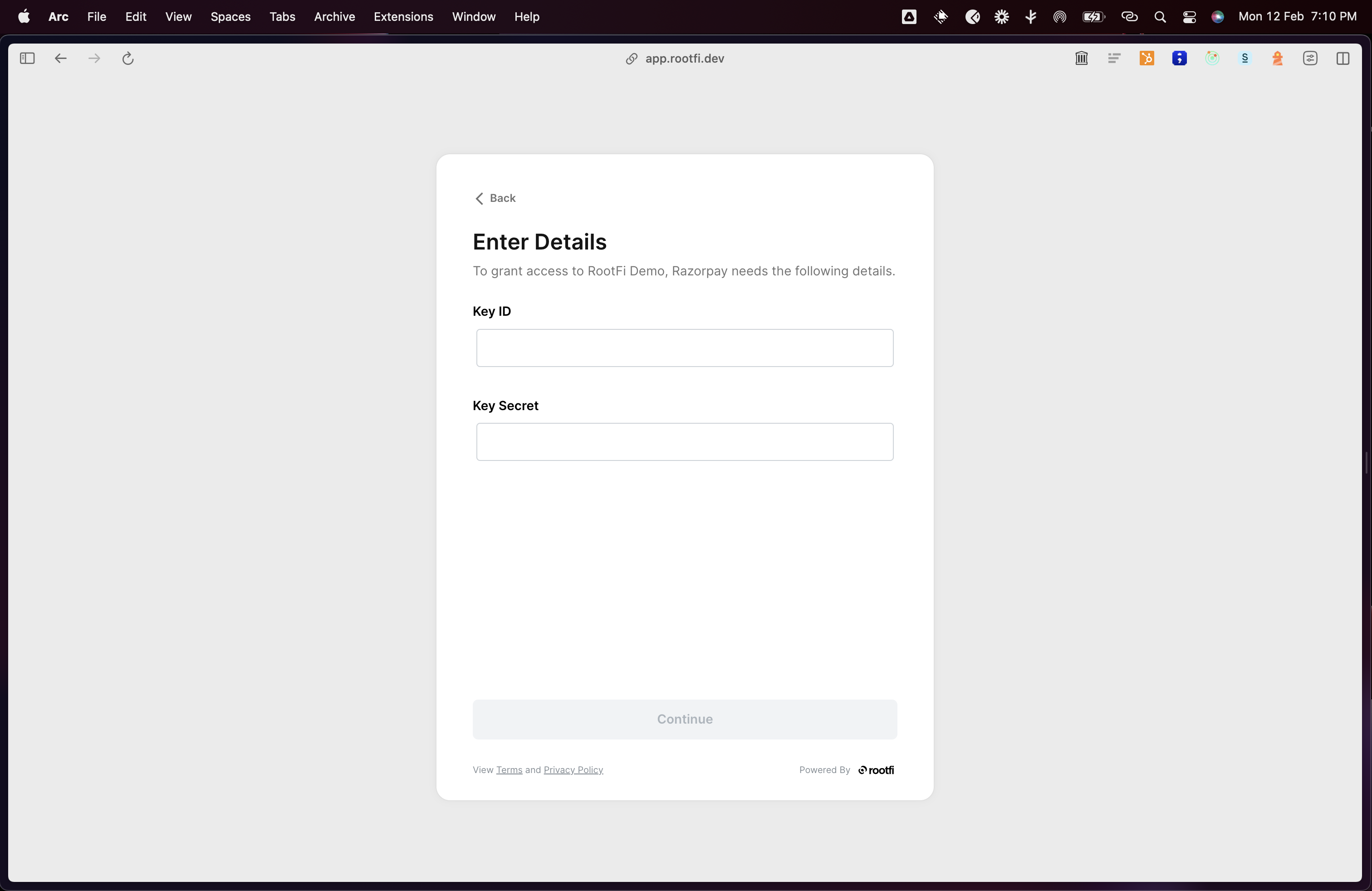Open the Privacy Policy link
Viewport: 1372px width, 891px height.
573,770
